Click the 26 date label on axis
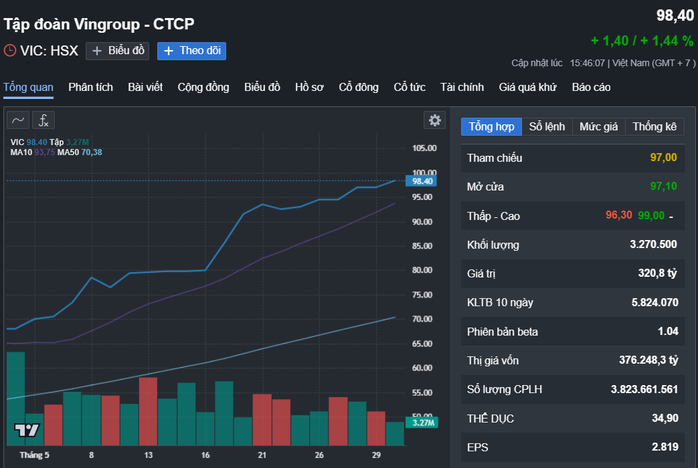Viewport: 698px width, 468px height. (x=319, y=455)
